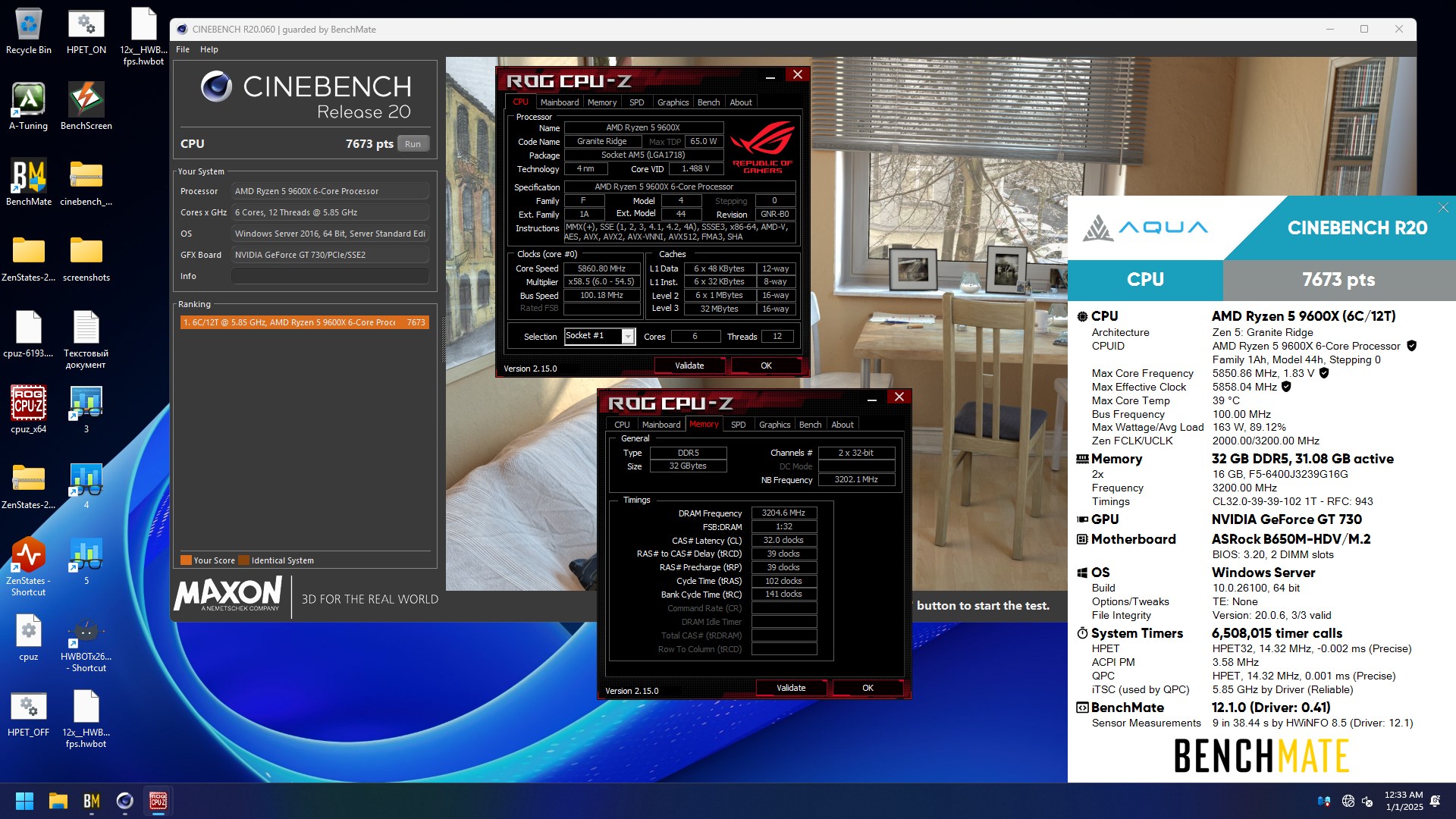Click the DRAM Frequency value 3204.6 MHz
Screen dimensions: 1456x819
point(784,513)
